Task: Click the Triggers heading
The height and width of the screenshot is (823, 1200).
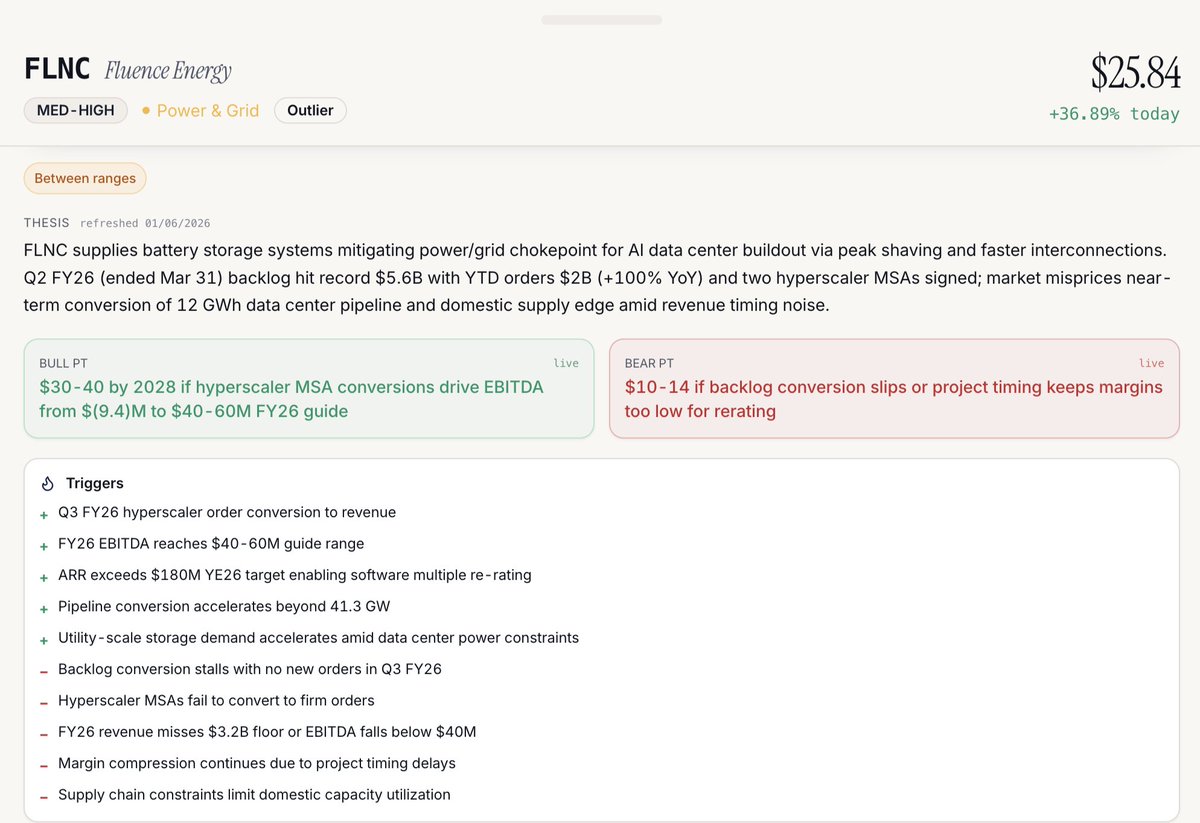Action: (95, 484)
